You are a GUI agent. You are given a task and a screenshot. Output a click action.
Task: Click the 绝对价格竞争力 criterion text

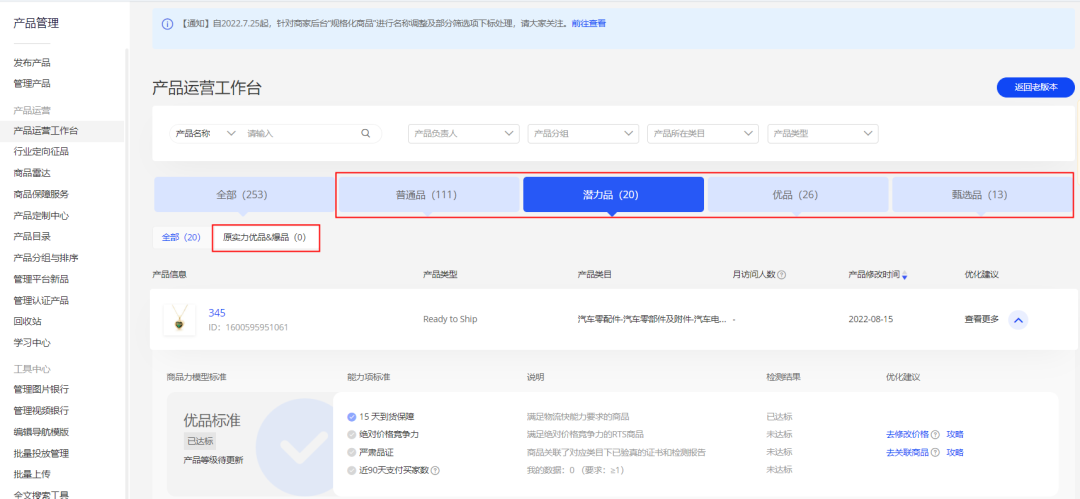coord(388,435)
